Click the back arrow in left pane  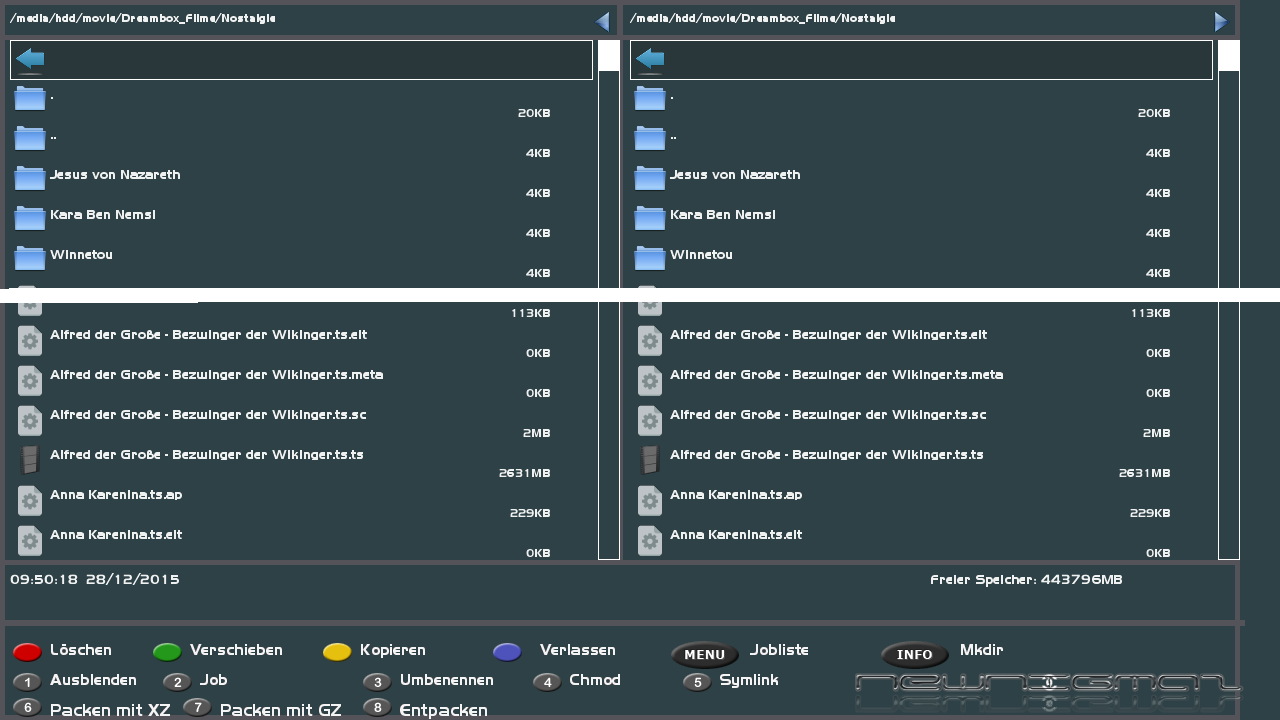point(31,60)
